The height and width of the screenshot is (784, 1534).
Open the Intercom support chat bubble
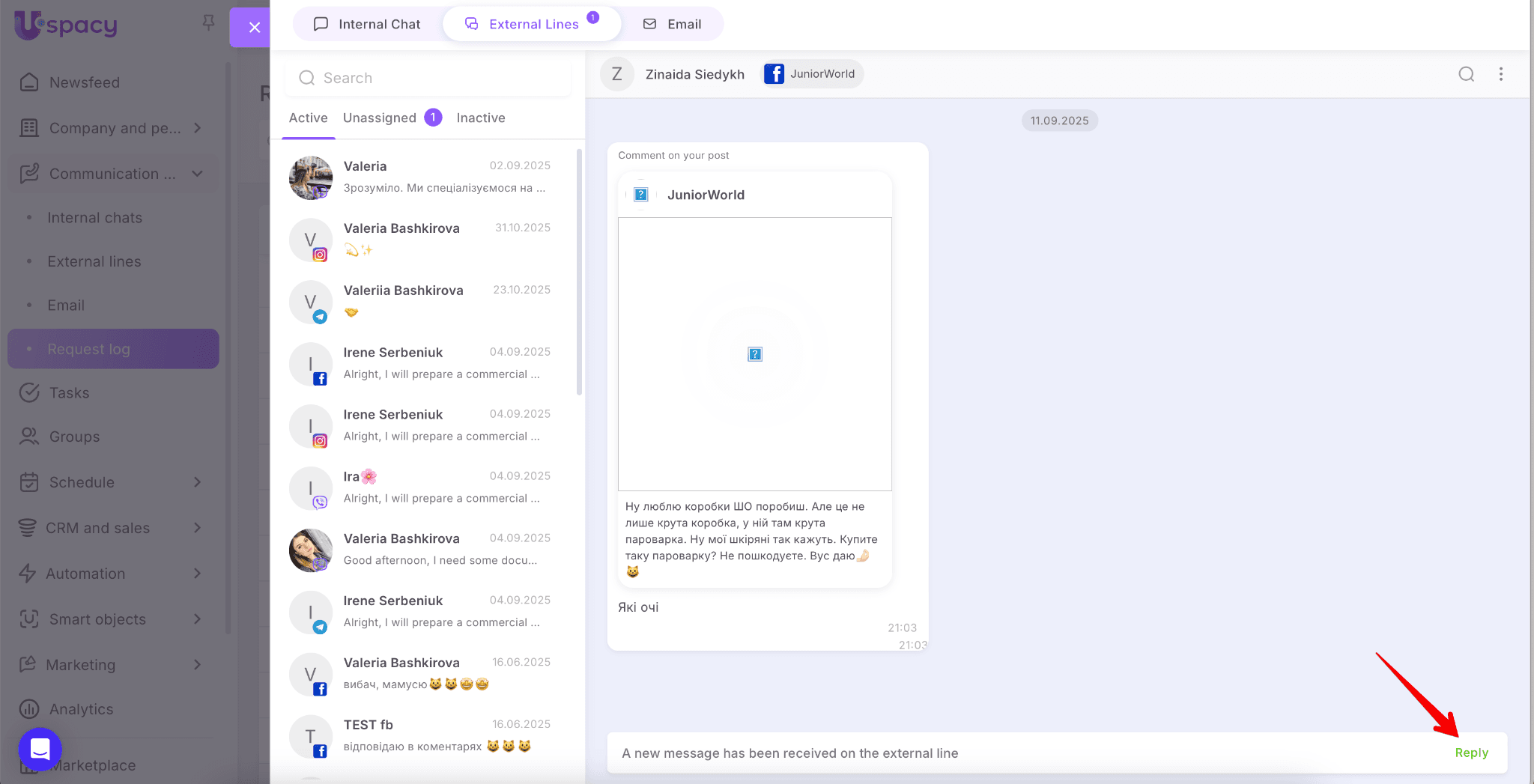[40, 749]
